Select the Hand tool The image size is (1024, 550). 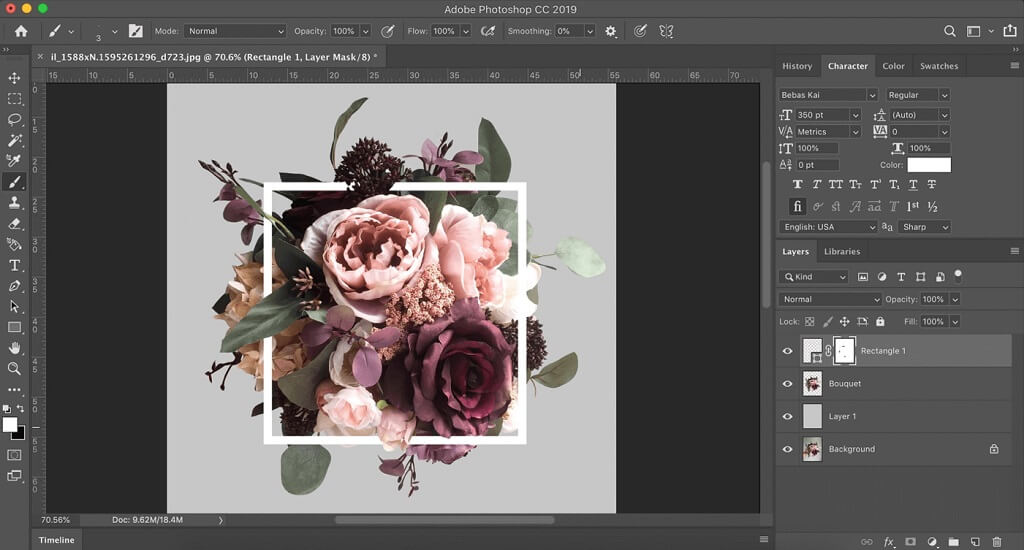click(14, 348)
